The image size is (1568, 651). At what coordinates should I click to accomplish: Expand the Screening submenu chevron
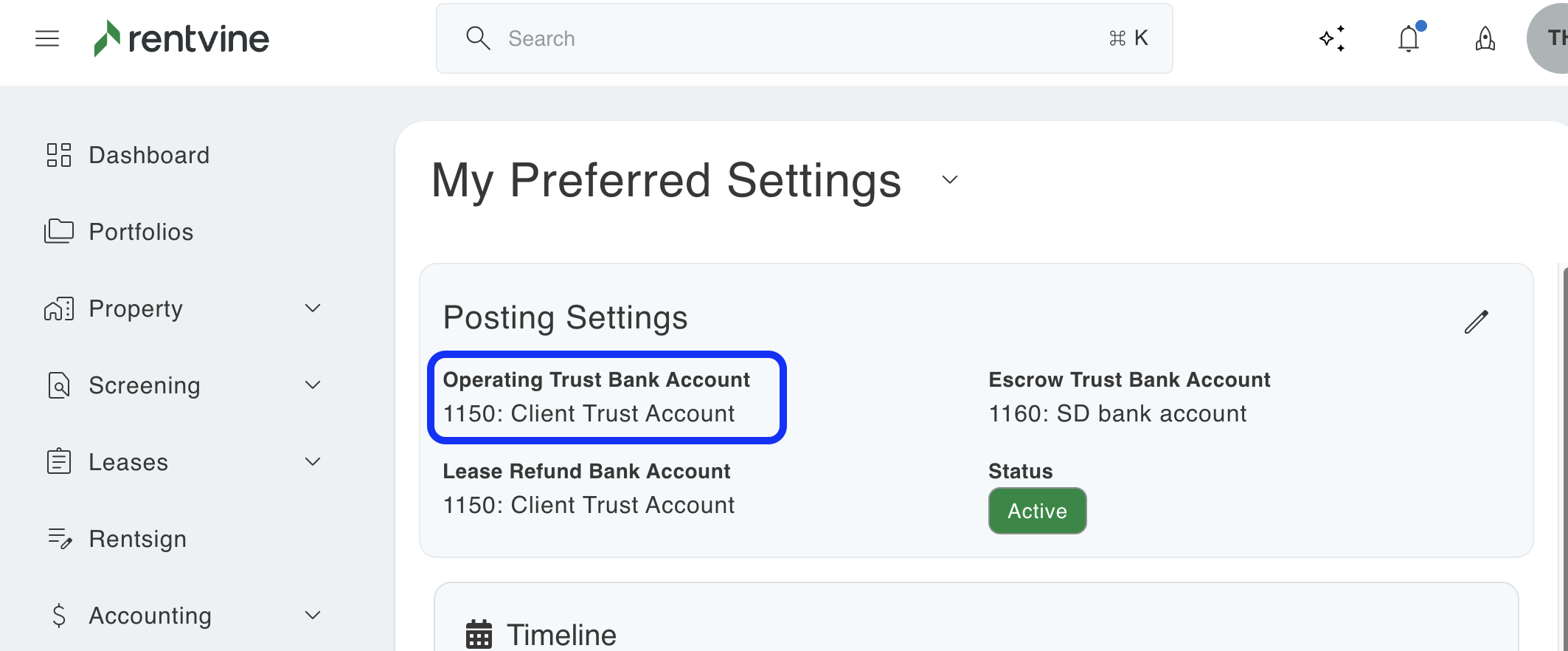(313, 385)
